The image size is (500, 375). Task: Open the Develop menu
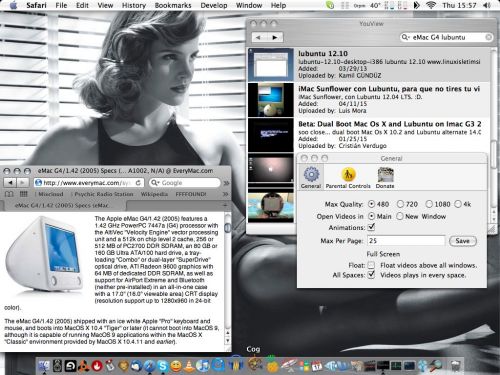214,5
